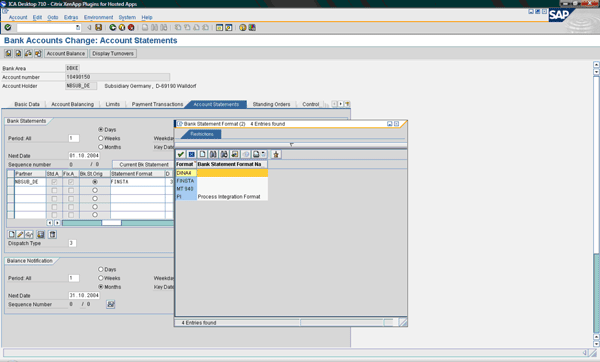
Task: Open the Account menu
Action: pyautogui.click(x=18, y=17)
